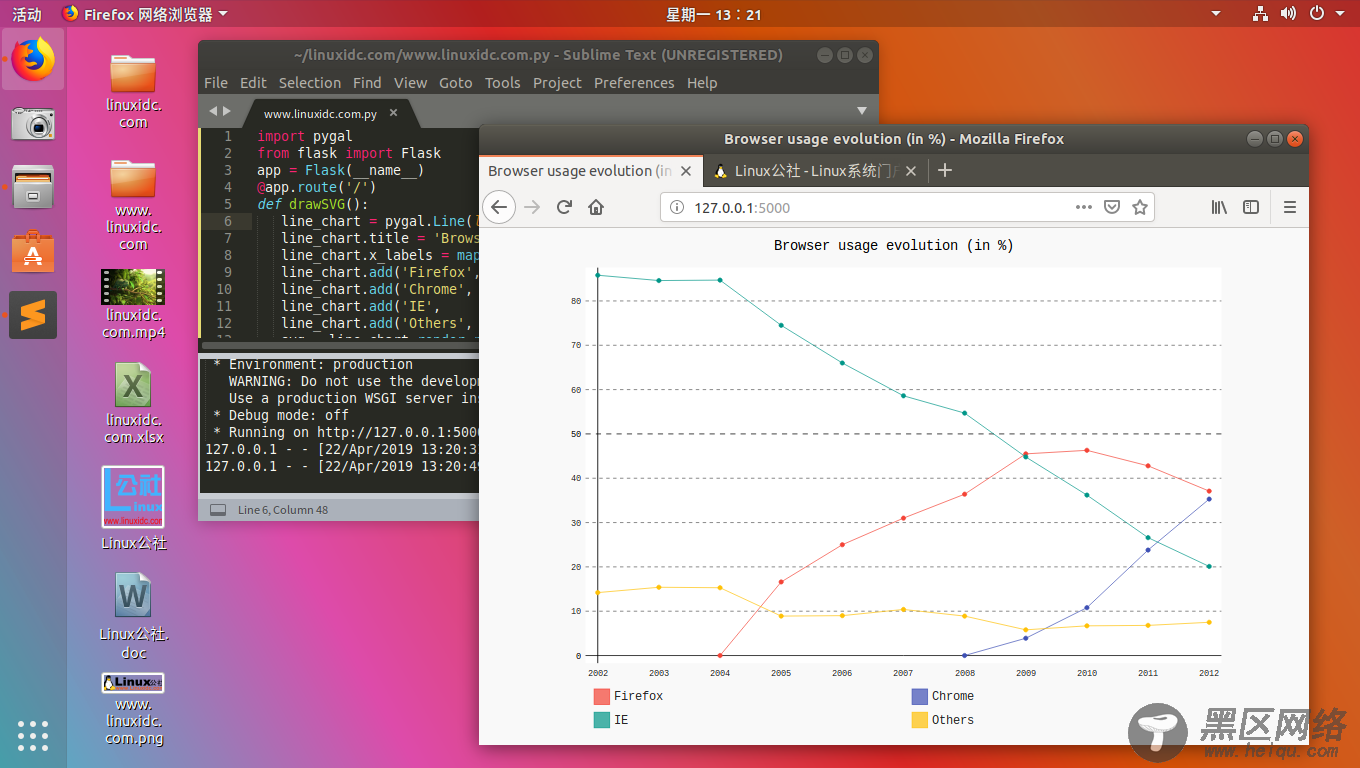Open Sublime Text Edit menu
The height and width of the screenshot is (768, 1360).
pos(253,83)
